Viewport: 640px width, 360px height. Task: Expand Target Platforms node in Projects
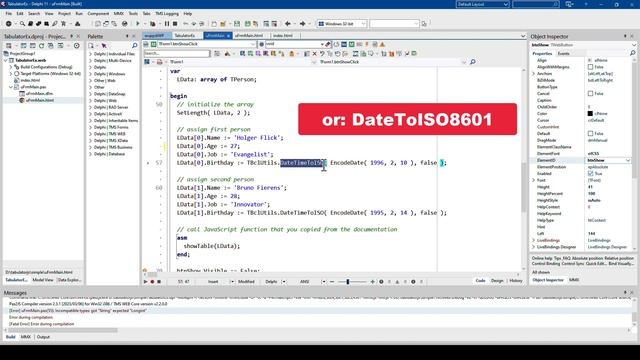coord(11,73)
